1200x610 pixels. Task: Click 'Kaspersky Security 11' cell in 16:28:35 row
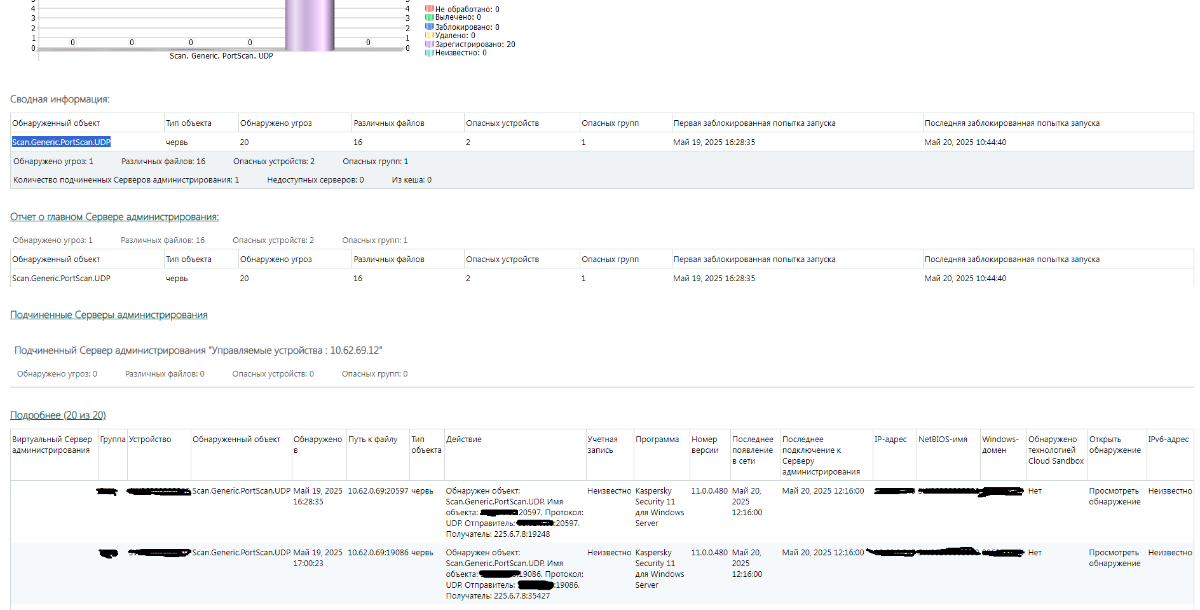[660, 507]
